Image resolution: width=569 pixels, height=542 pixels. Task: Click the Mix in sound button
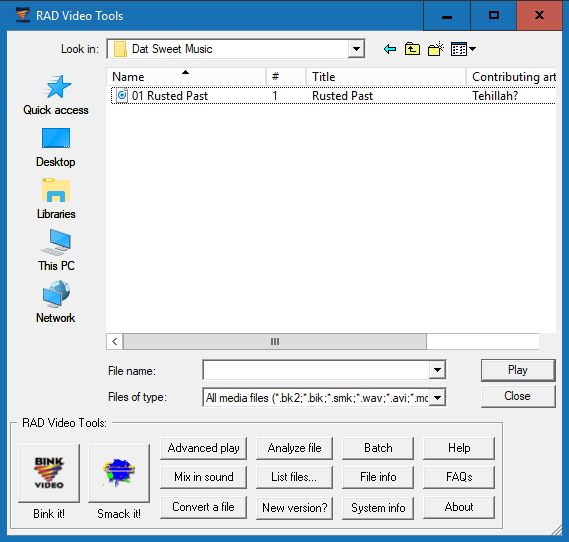pyautogui.click(x=203, y=477)
